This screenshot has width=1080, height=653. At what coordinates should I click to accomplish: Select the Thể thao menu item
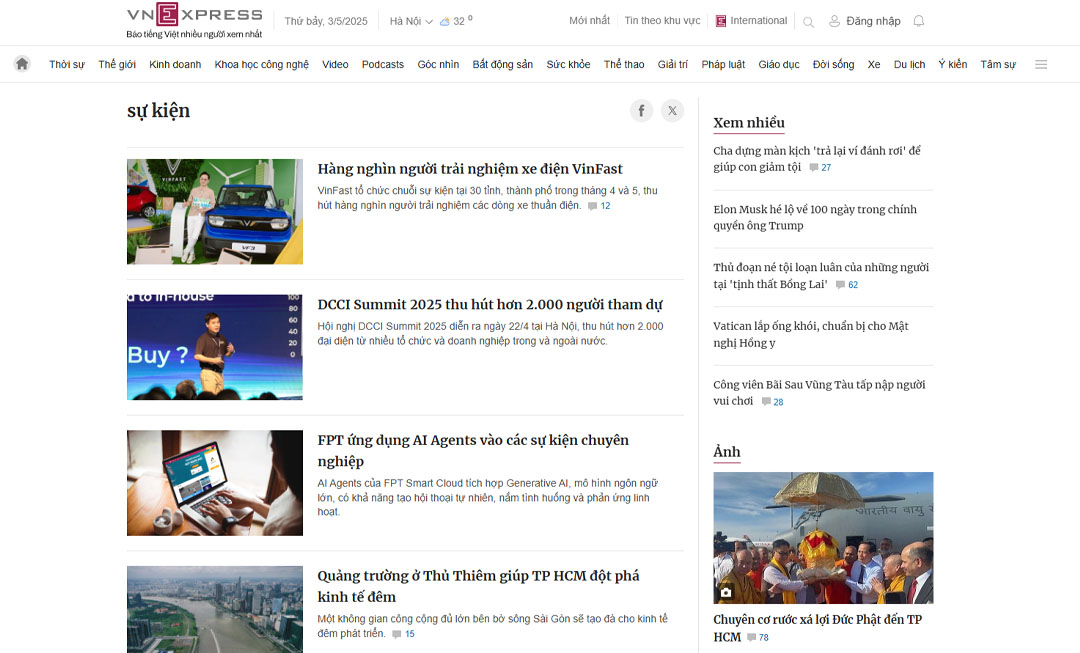624,64
